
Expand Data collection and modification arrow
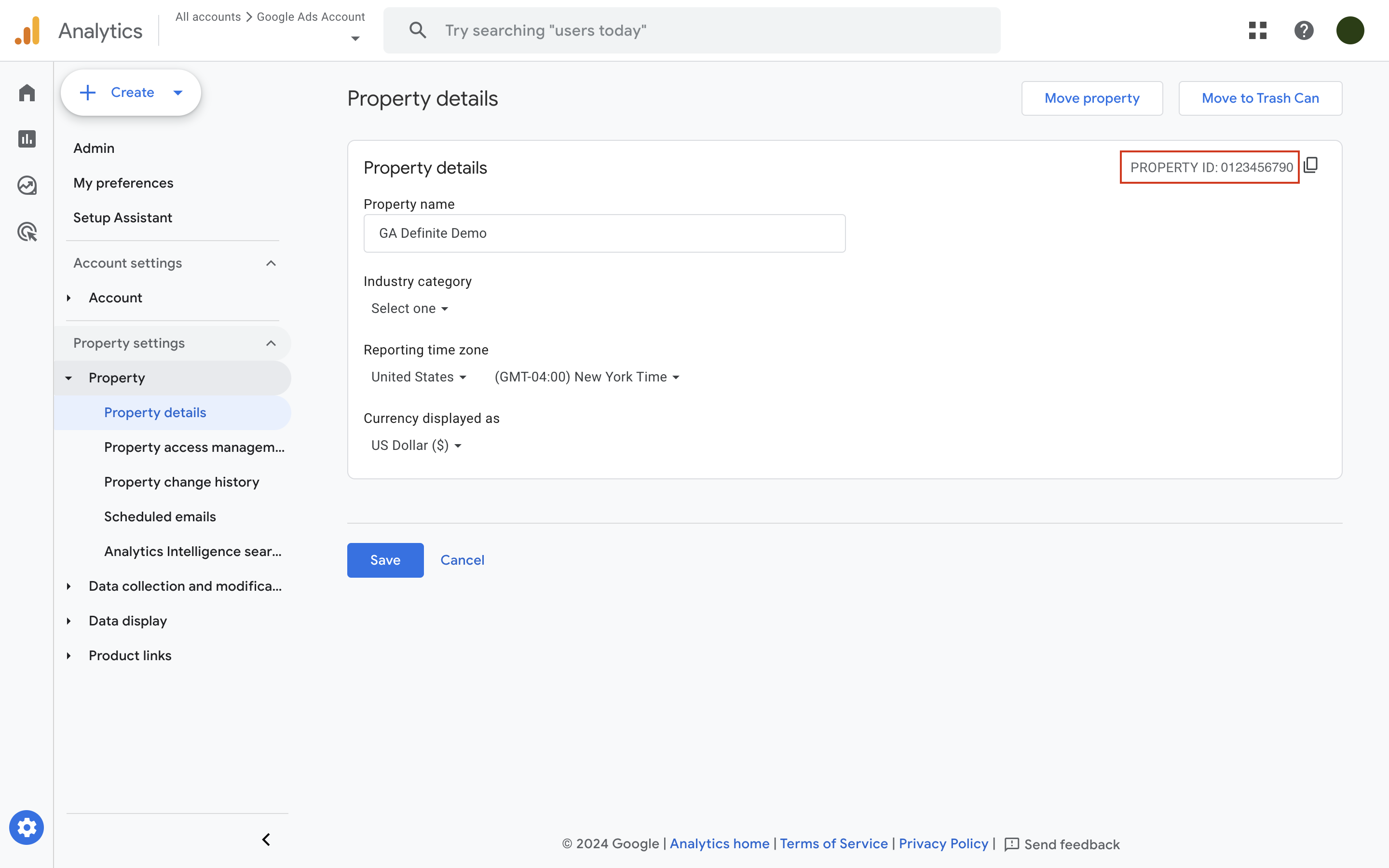click(x=68, y=586)
